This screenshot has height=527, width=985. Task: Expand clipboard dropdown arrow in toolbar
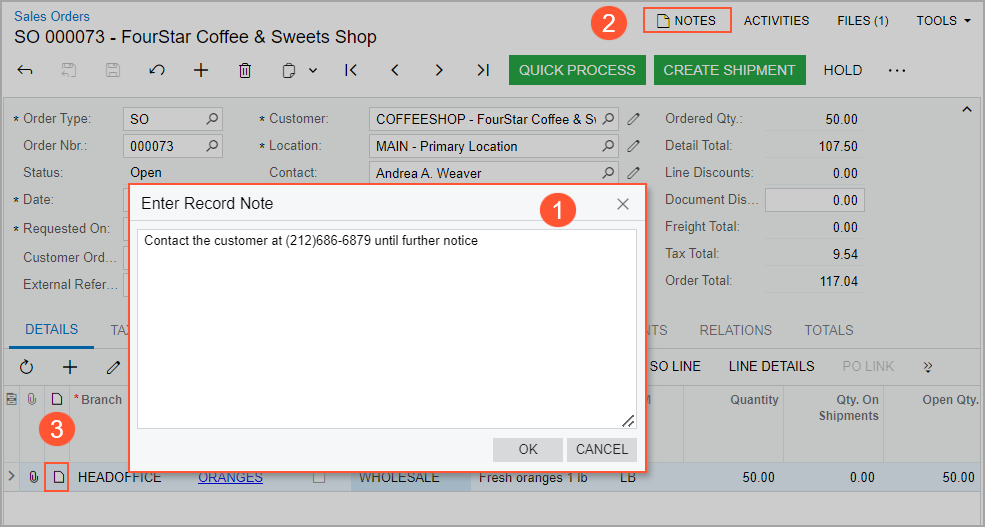313,70
